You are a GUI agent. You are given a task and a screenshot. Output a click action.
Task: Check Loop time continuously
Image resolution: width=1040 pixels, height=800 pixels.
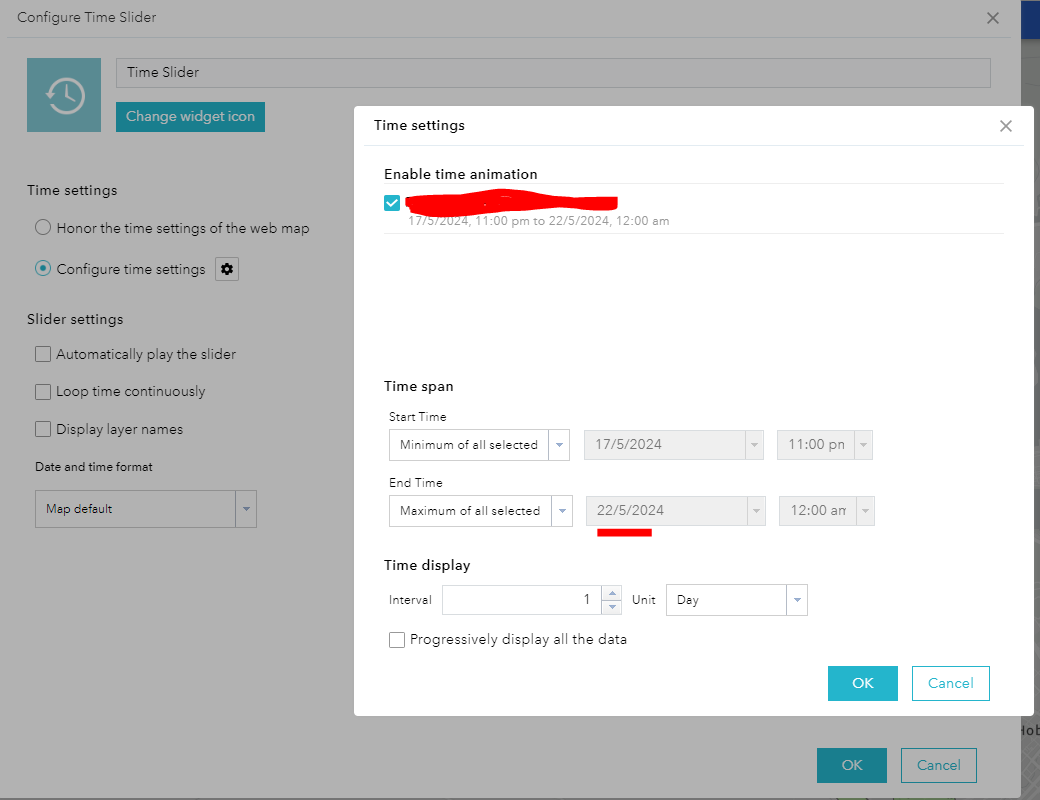click(x=43, y=391)
